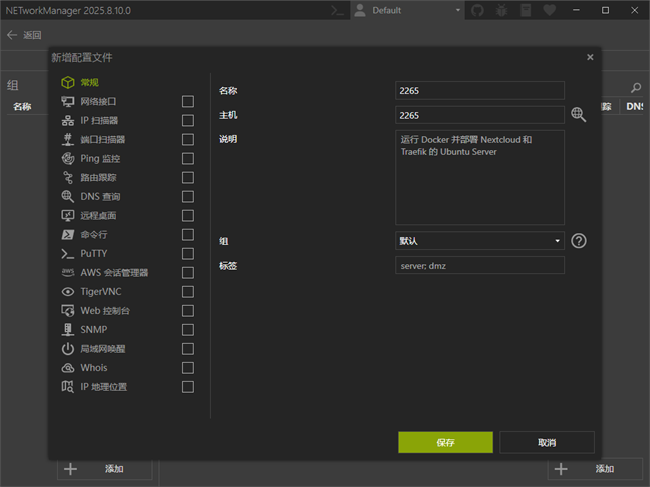Click the help question mark next to 组
The width and height of the screenshot is (650, 487).
(578, 241)
